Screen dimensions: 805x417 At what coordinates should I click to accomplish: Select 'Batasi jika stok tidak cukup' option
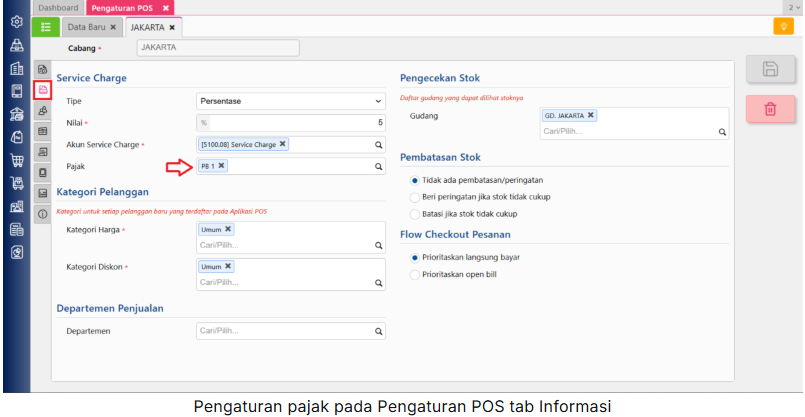tap(415, 214)
